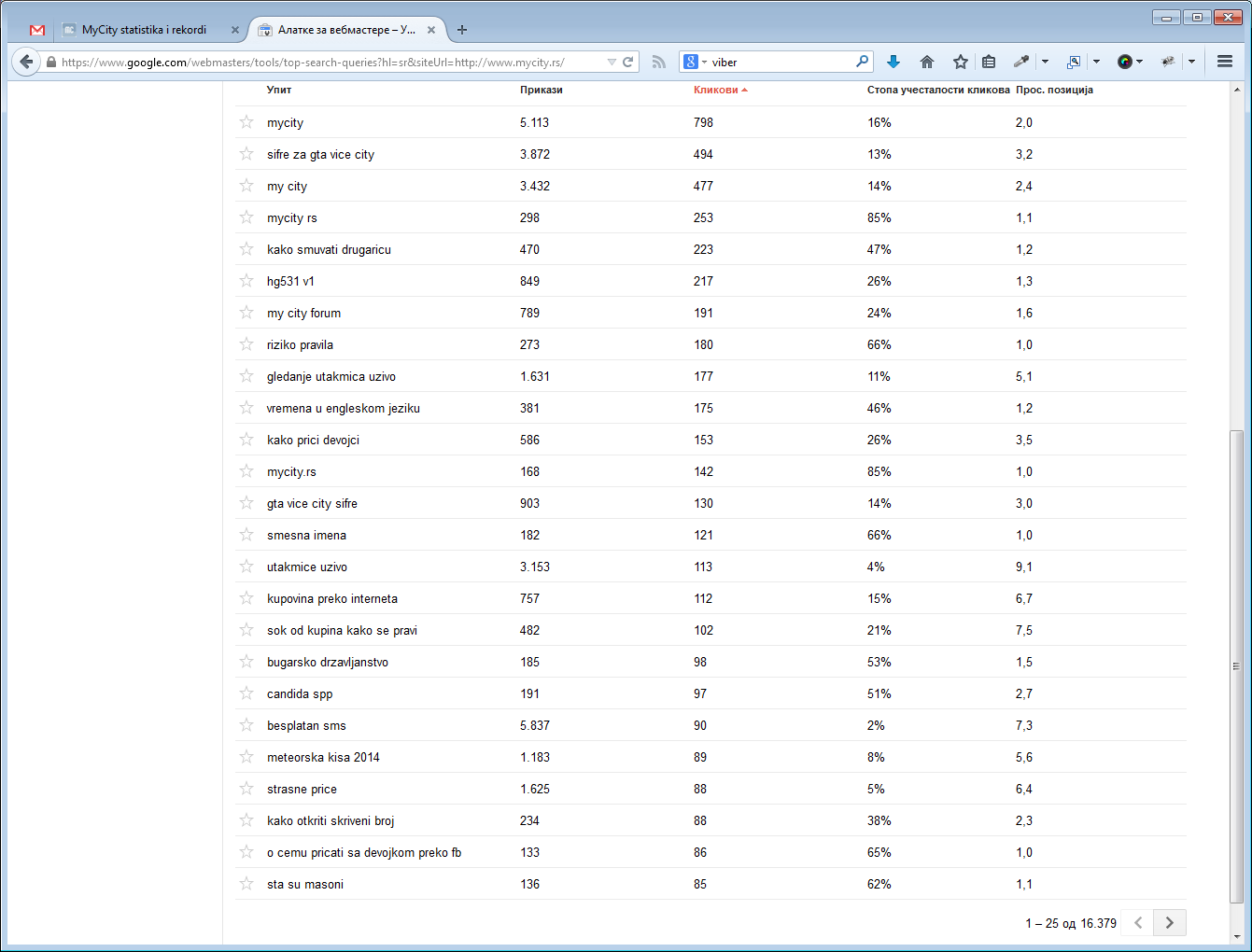Screen dimensions: 1252x952
Task: Show the bookmarks list menu
Action: point(989,62)
